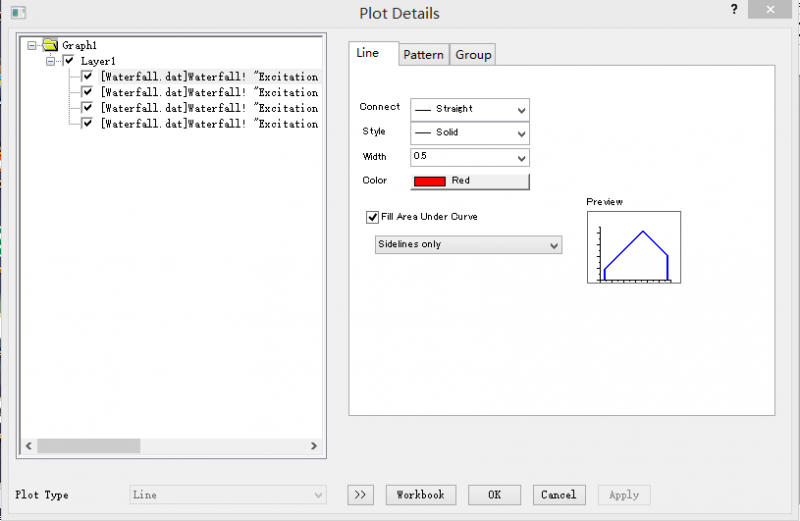Click the Width input field
This screenshot has height=521, width=800.
[462, 157]
